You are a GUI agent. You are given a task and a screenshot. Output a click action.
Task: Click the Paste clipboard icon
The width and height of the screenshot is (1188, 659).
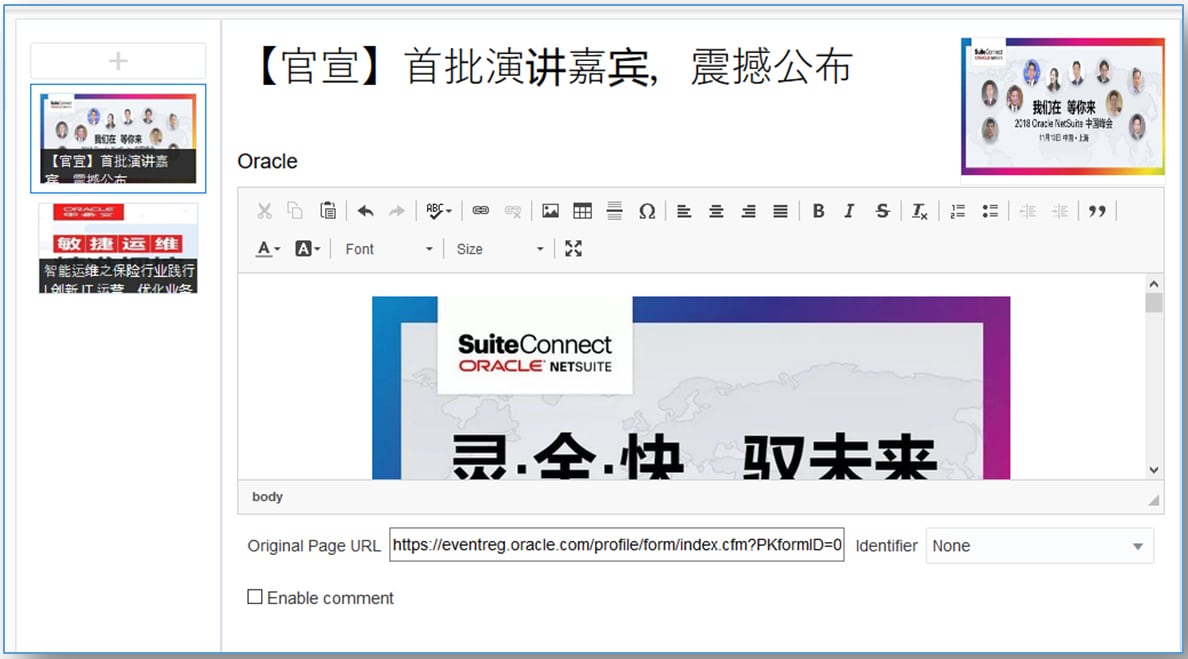tap(328, 211)
